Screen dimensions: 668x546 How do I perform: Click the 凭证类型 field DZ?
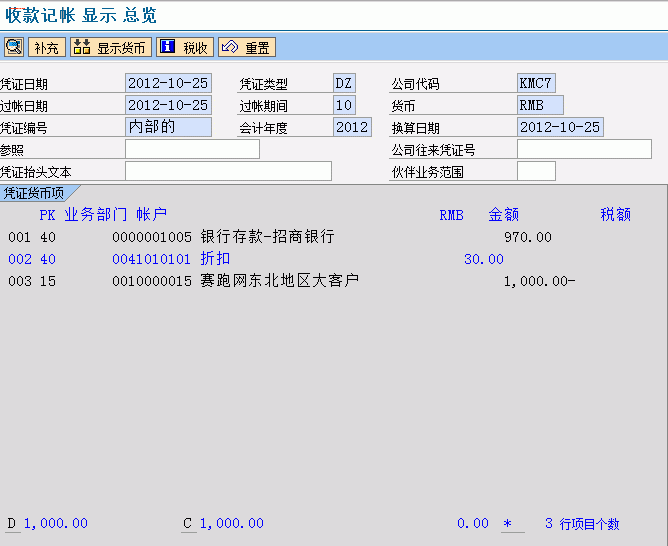[344, 83]
